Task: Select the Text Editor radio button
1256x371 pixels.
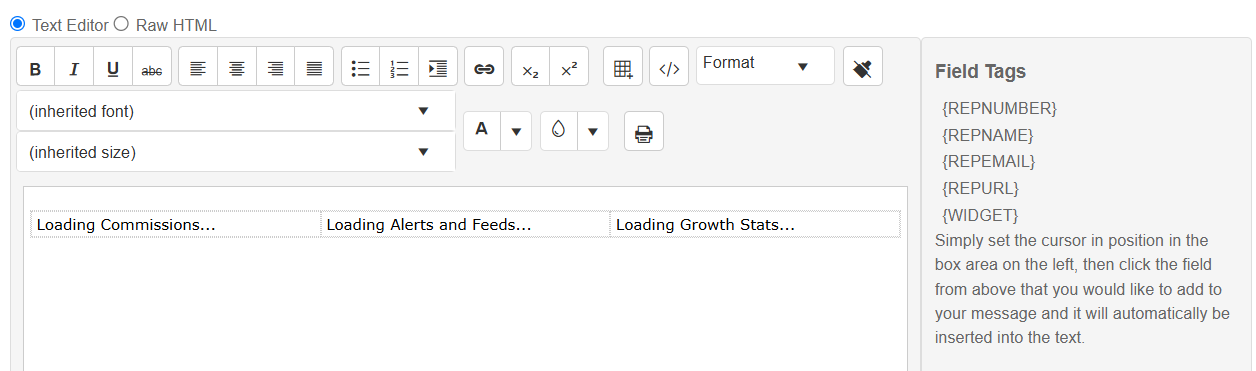Action: (17, 24)
